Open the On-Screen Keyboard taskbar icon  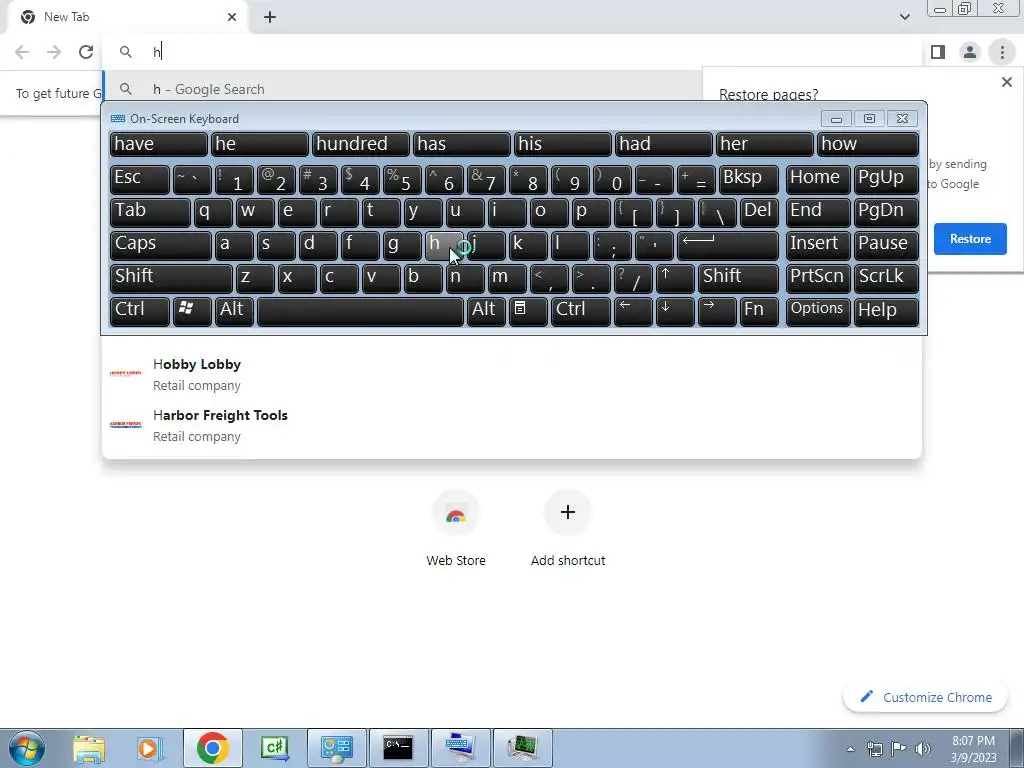point(460,748)
